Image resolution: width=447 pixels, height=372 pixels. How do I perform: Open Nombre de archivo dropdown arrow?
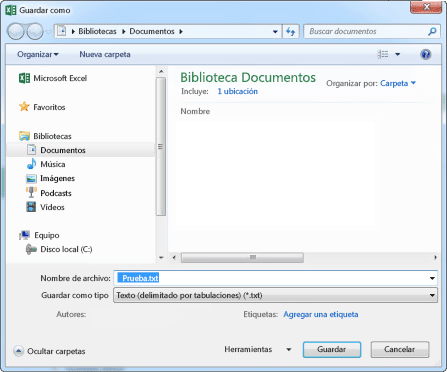pyautogui.click(x=432, y=278)
